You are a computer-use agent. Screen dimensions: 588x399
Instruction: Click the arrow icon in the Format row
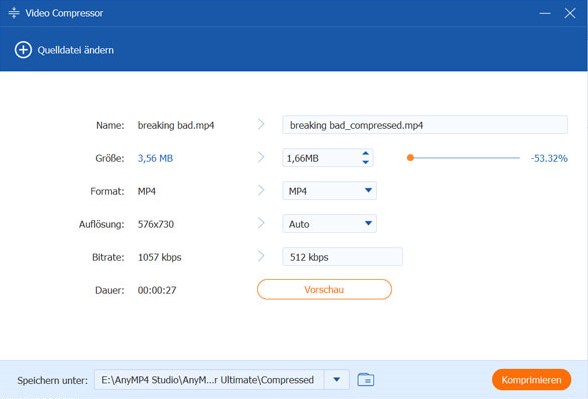click(x=261, y=190)
